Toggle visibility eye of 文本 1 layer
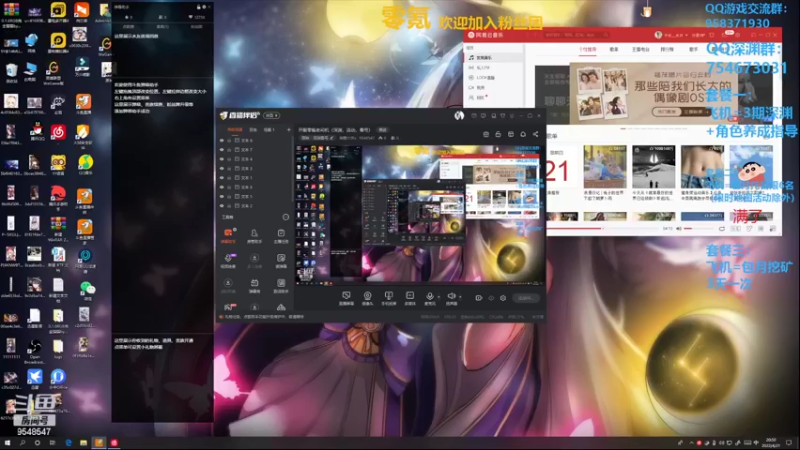This screenshot has width=800, height=450. point(222,178)
